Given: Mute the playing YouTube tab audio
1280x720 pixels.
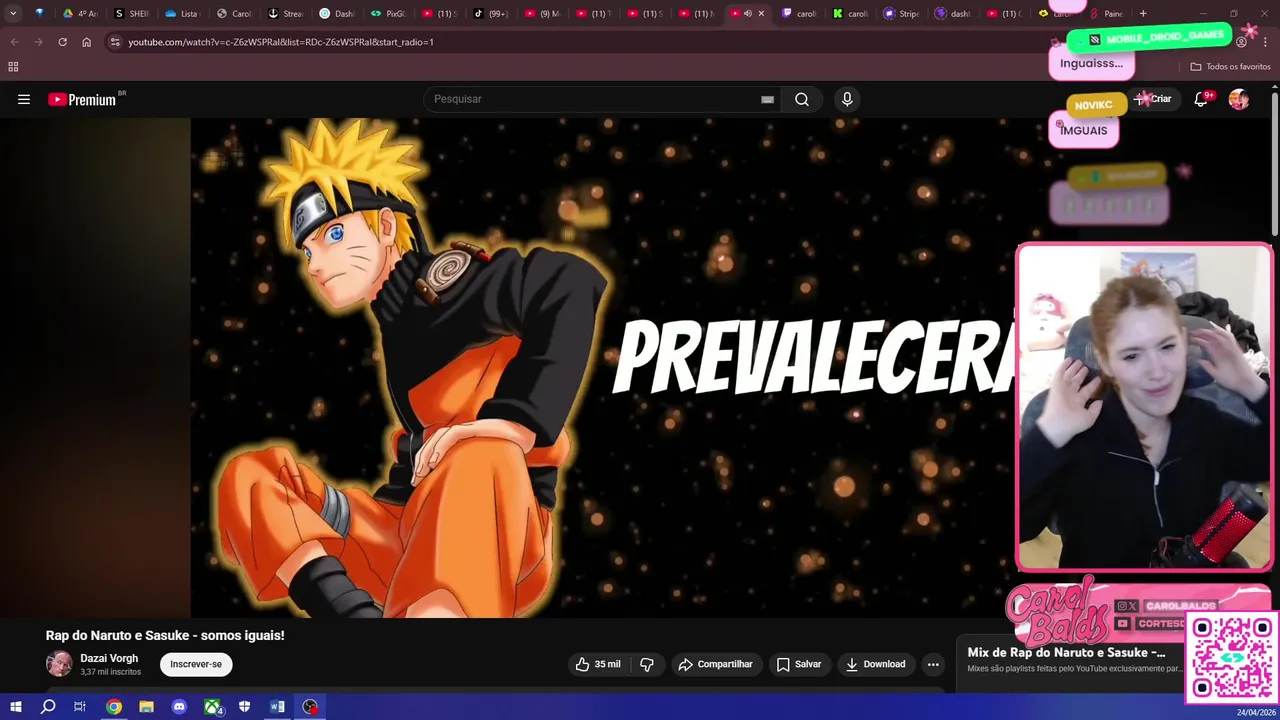Looking at the screenshot, I should pyautogui.click(x=747, y=14).
